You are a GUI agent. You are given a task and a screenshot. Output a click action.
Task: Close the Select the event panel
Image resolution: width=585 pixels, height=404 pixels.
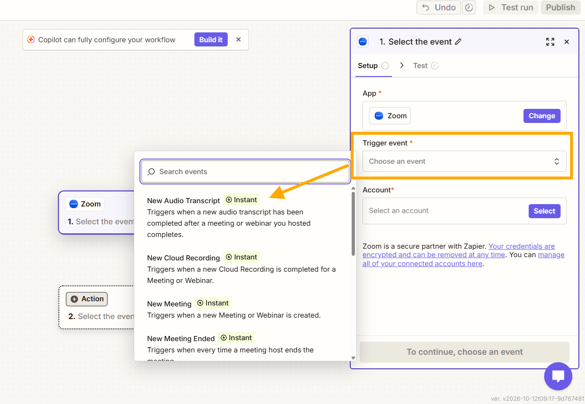[566, 42]
